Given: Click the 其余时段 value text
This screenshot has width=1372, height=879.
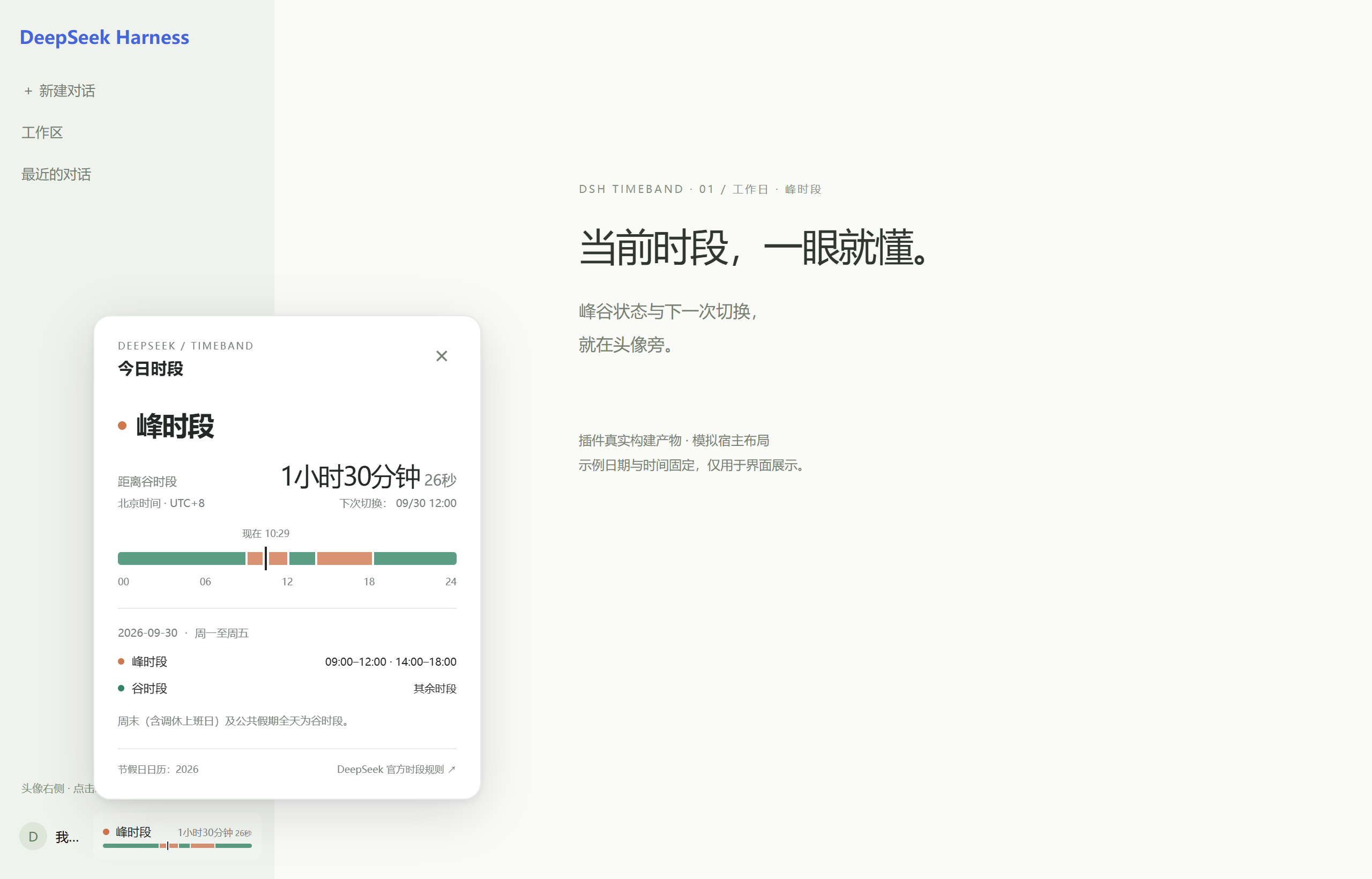Looking at the screenshot, I should 435,688.
